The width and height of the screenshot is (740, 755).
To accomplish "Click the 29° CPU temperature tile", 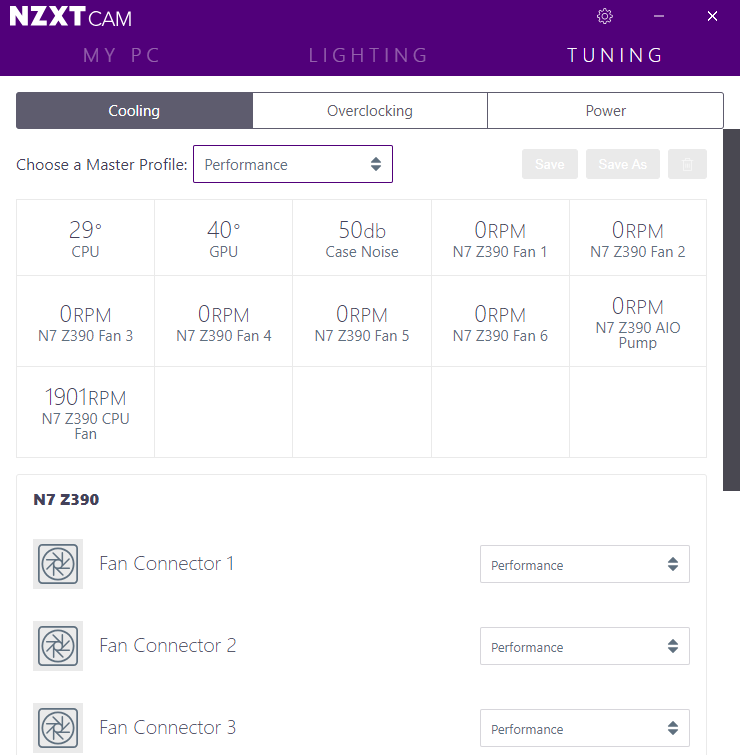I will tap(85, 238).
